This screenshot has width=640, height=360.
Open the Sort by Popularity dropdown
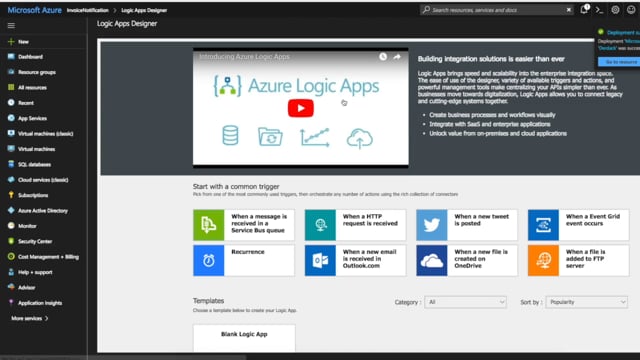point(587,302)
